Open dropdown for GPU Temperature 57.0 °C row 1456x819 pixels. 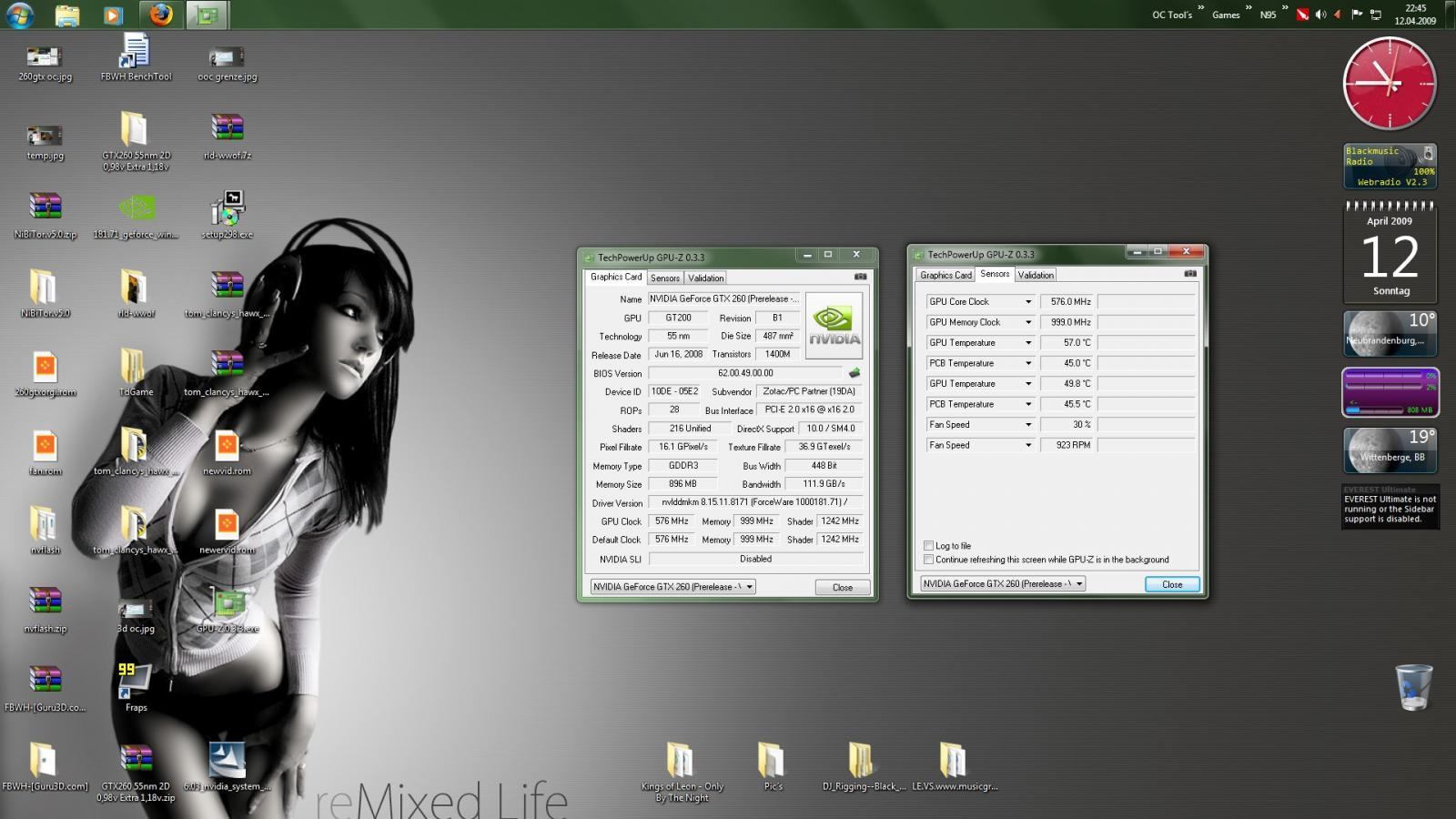1028,343
